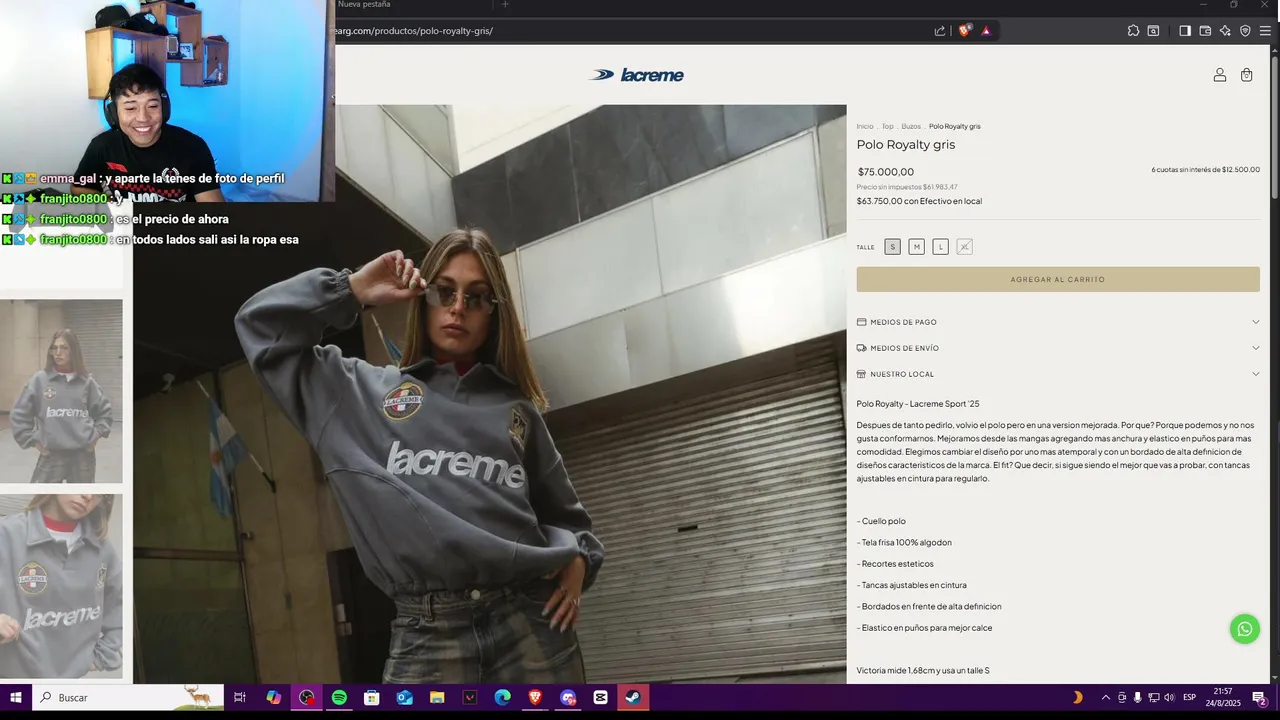Open the browser hamburger menu

[x=1265, y=31]
